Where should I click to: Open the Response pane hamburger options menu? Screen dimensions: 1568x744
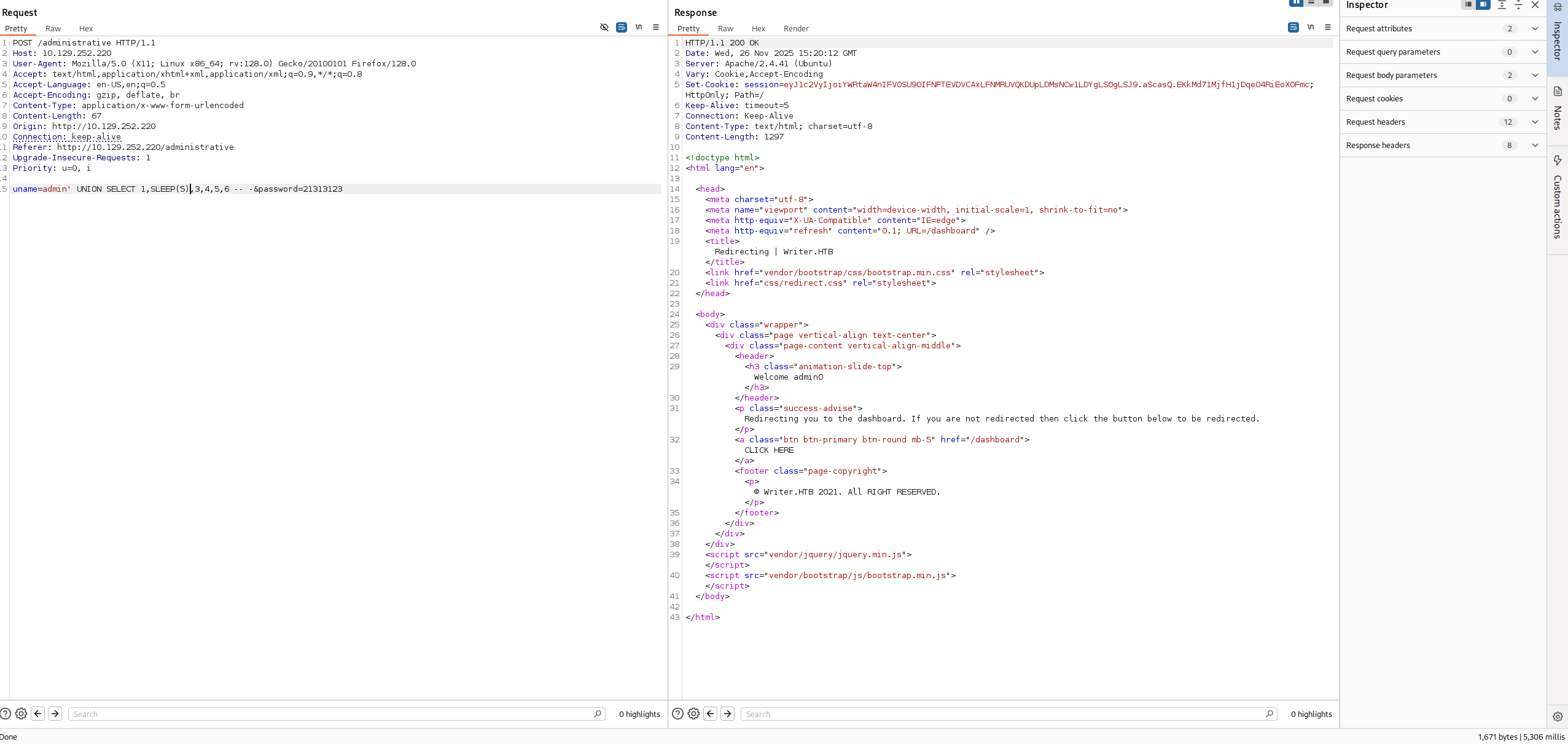[x=1328, y=27]
